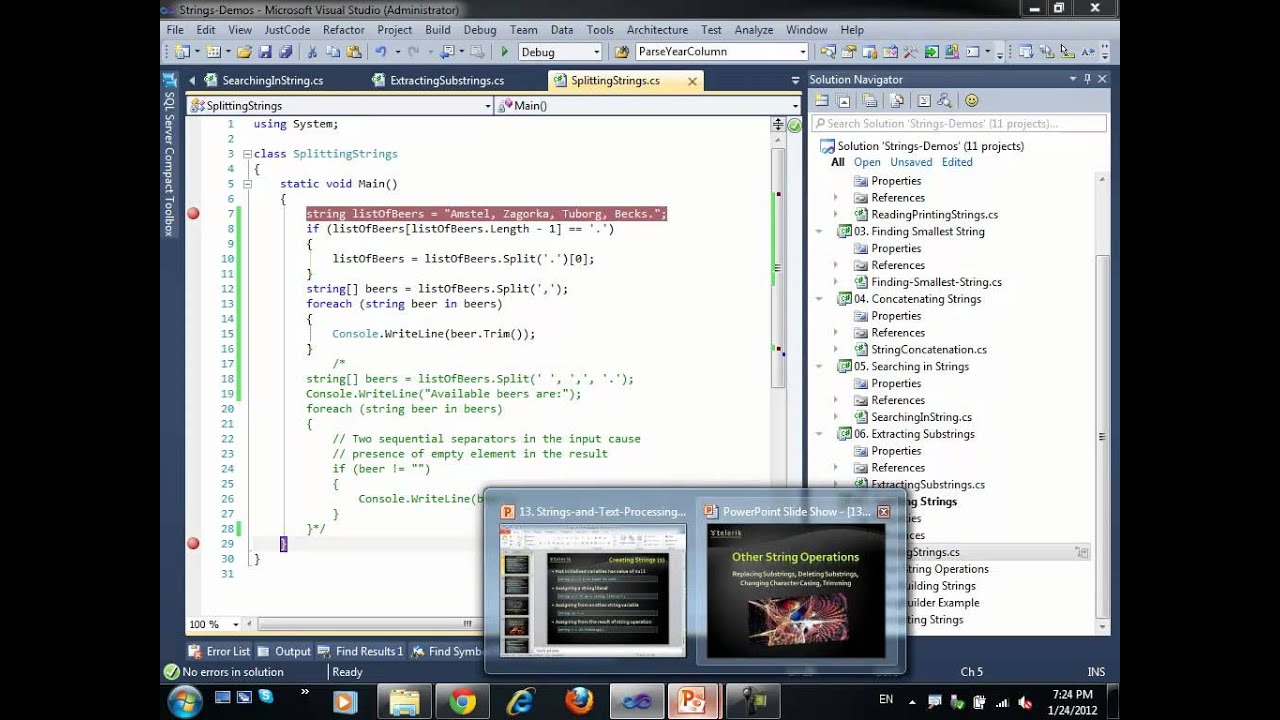Open the Architecture menu
Viewport: 1280px width, 720px height.
(x=657, y=30)
